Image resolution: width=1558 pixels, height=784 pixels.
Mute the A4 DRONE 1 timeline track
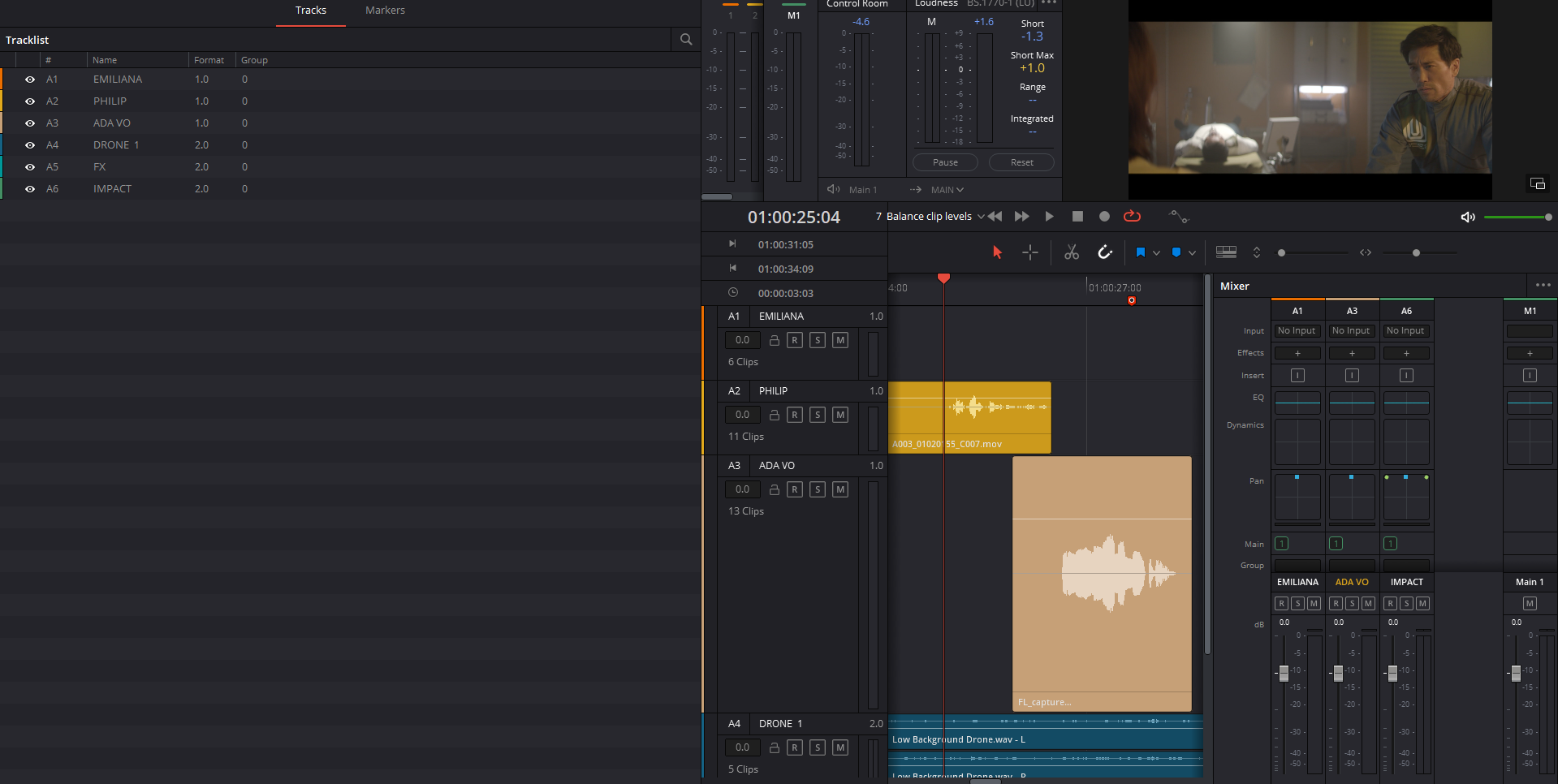tap(840, 747)
